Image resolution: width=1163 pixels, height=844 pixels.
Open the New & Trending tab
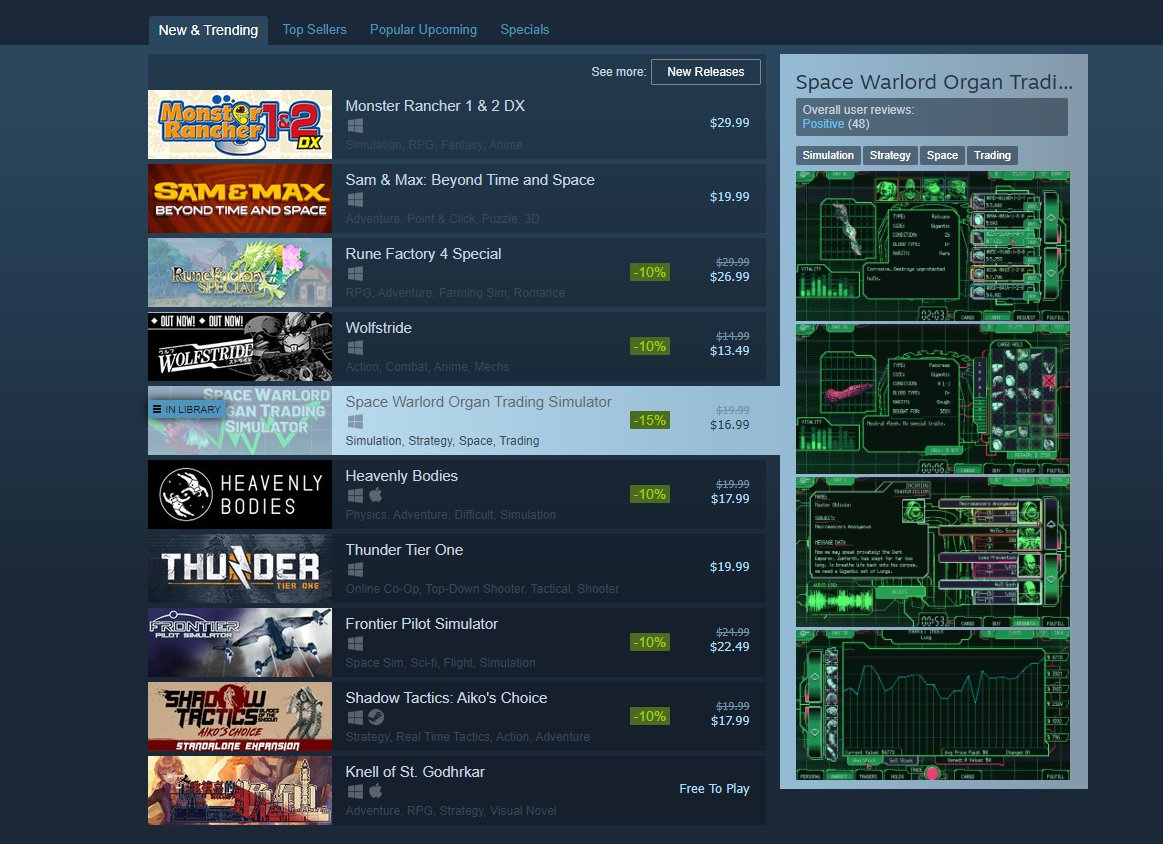[208, 30]
